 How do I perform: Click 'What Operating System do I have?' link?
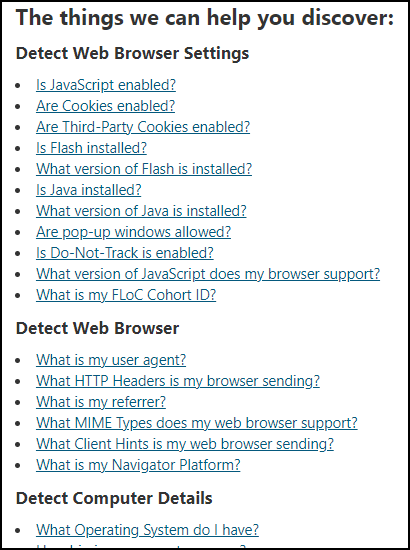[x=147, y=530]
